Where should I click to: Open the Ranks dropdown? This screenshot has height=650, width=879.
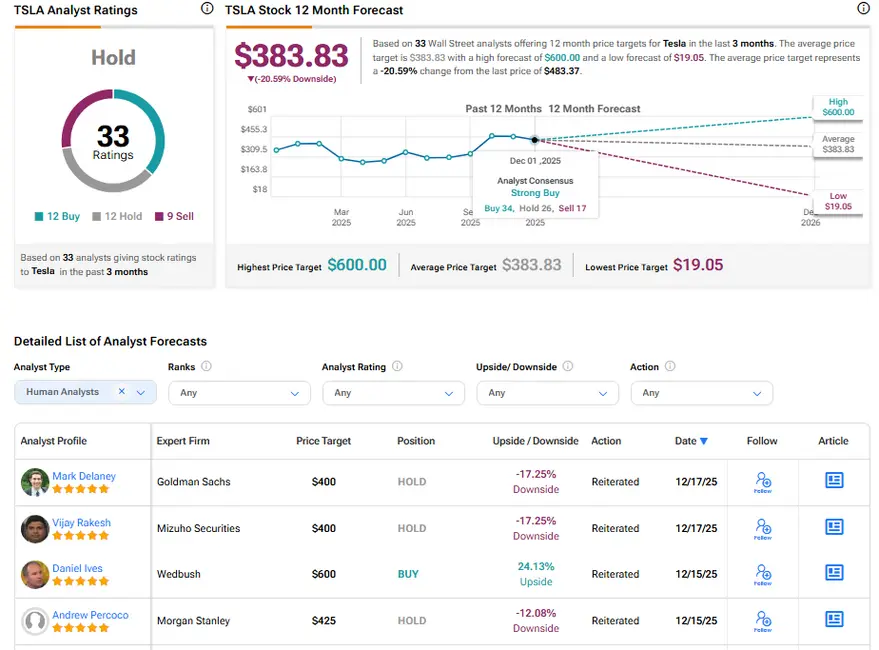tap(239, 393)
